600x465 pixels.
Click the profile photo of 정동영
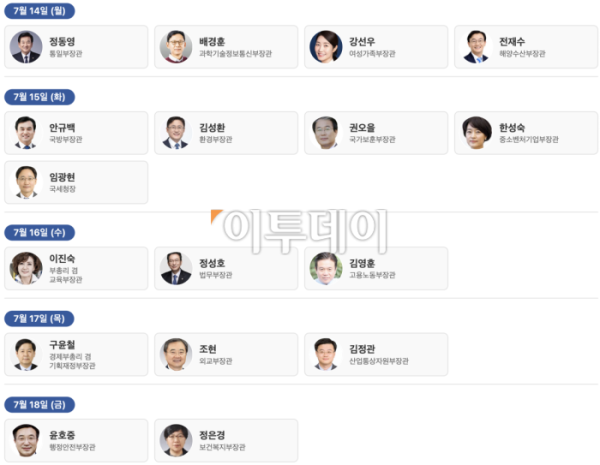pyautogui.click(x=26, y=47)
